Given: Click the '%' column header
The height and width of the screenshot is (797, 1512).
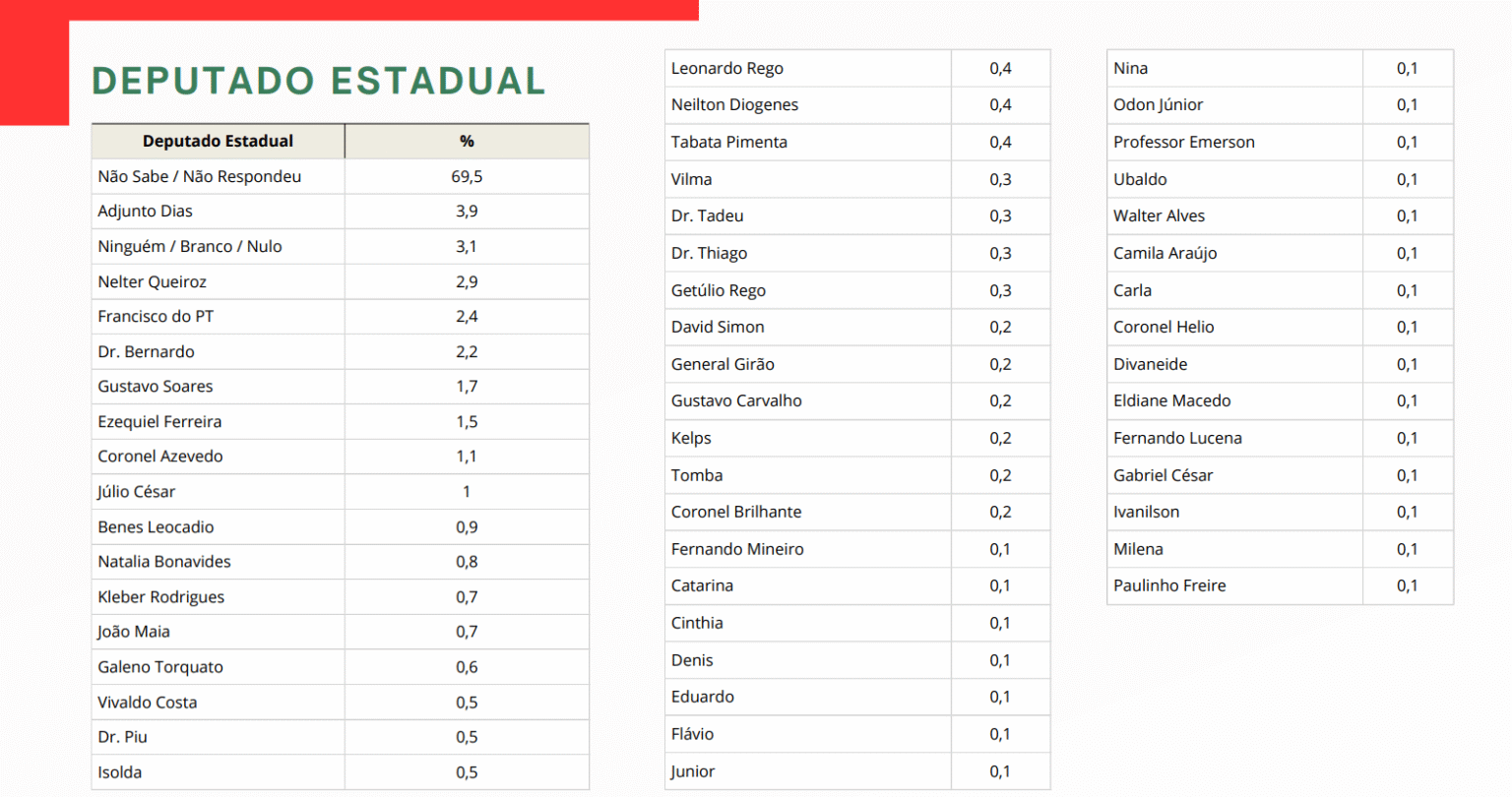Looking at the screenshot, I should tap(467, 141).
